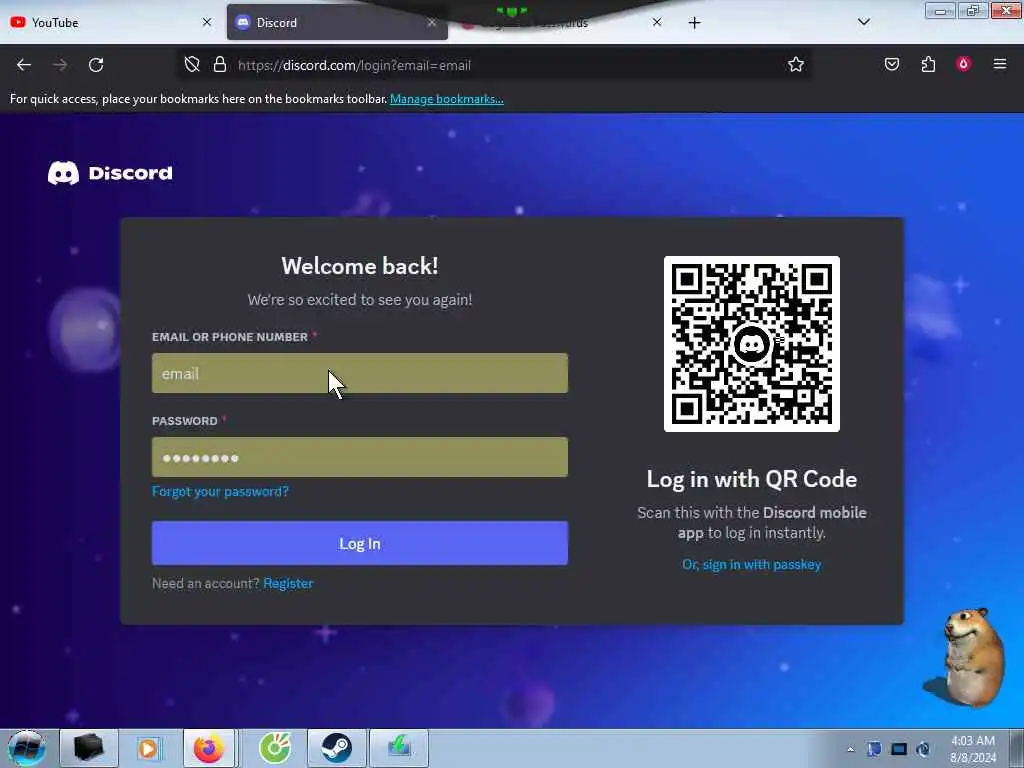Click the first system tray icon

click(x=874, y=749)
